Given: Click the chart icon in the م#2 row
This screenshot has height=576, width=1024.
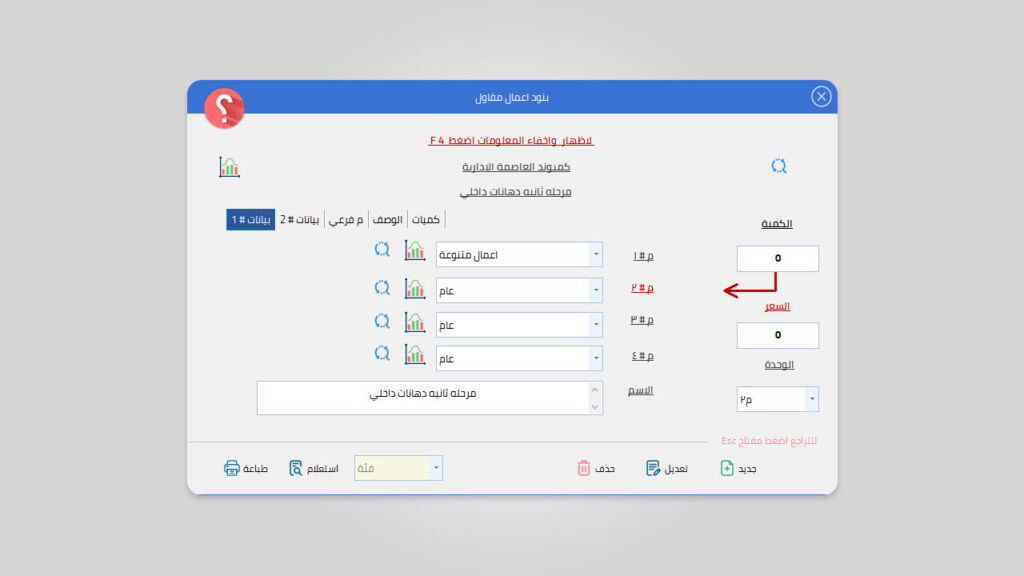Looking at the screenshot, I should (414, 288).
